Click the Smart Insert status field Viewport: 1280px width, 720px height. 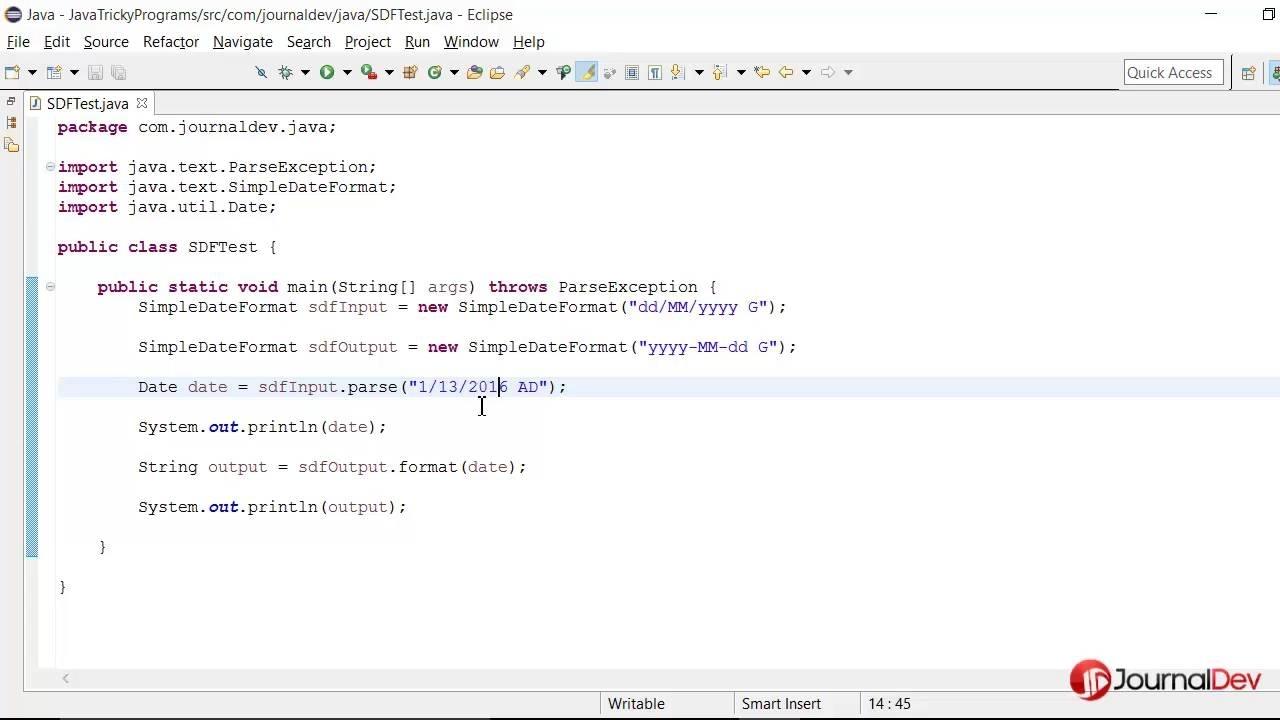click(796, 704)
